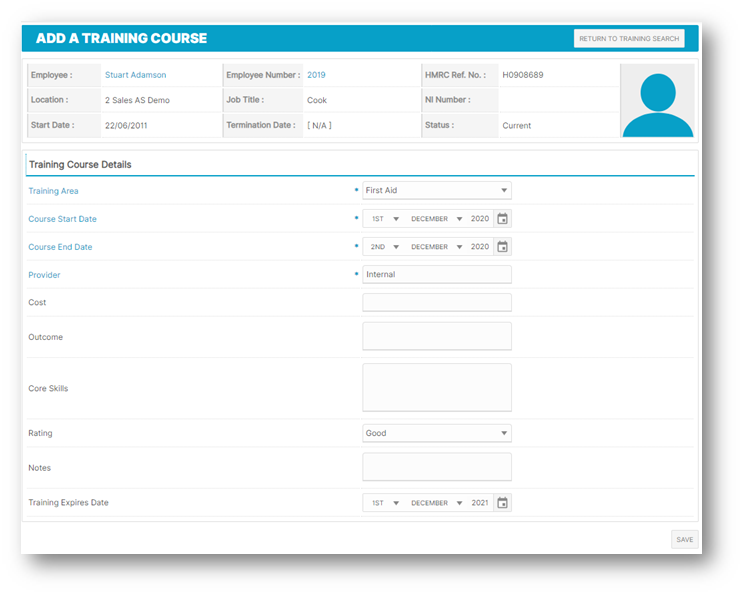
Task: Open Stuart Adamson employee link
Action: pyautogui.click(x=135, y=75)
